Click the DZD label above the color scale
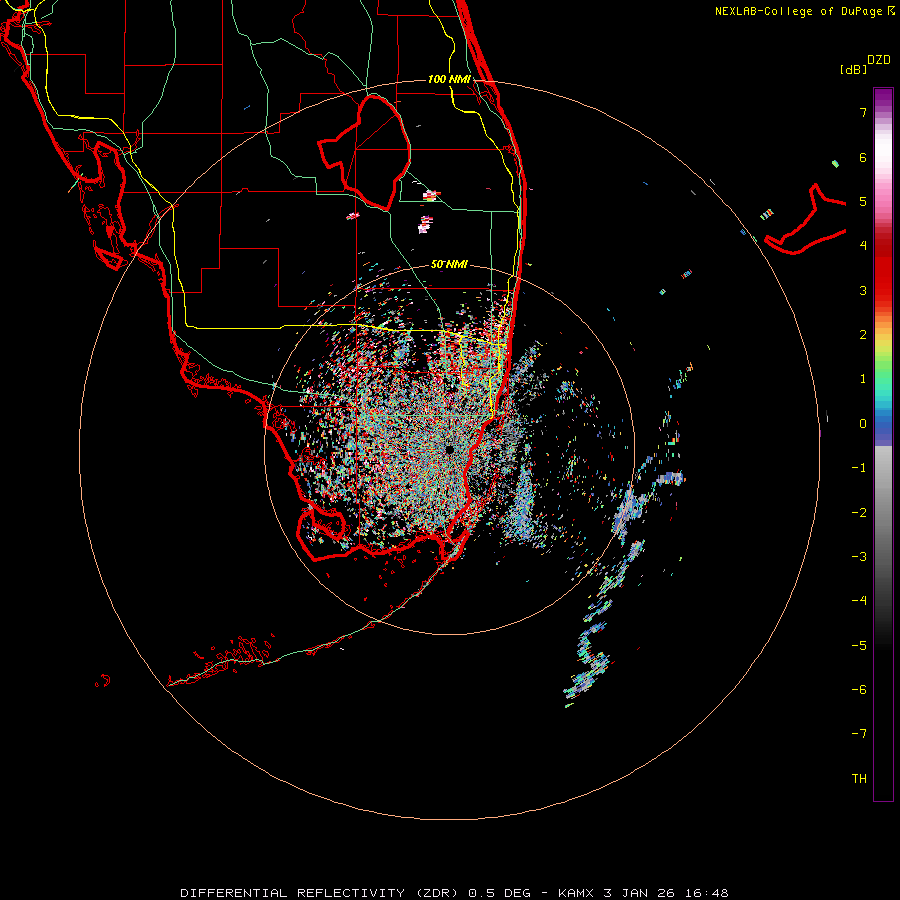 pos(879,60)
